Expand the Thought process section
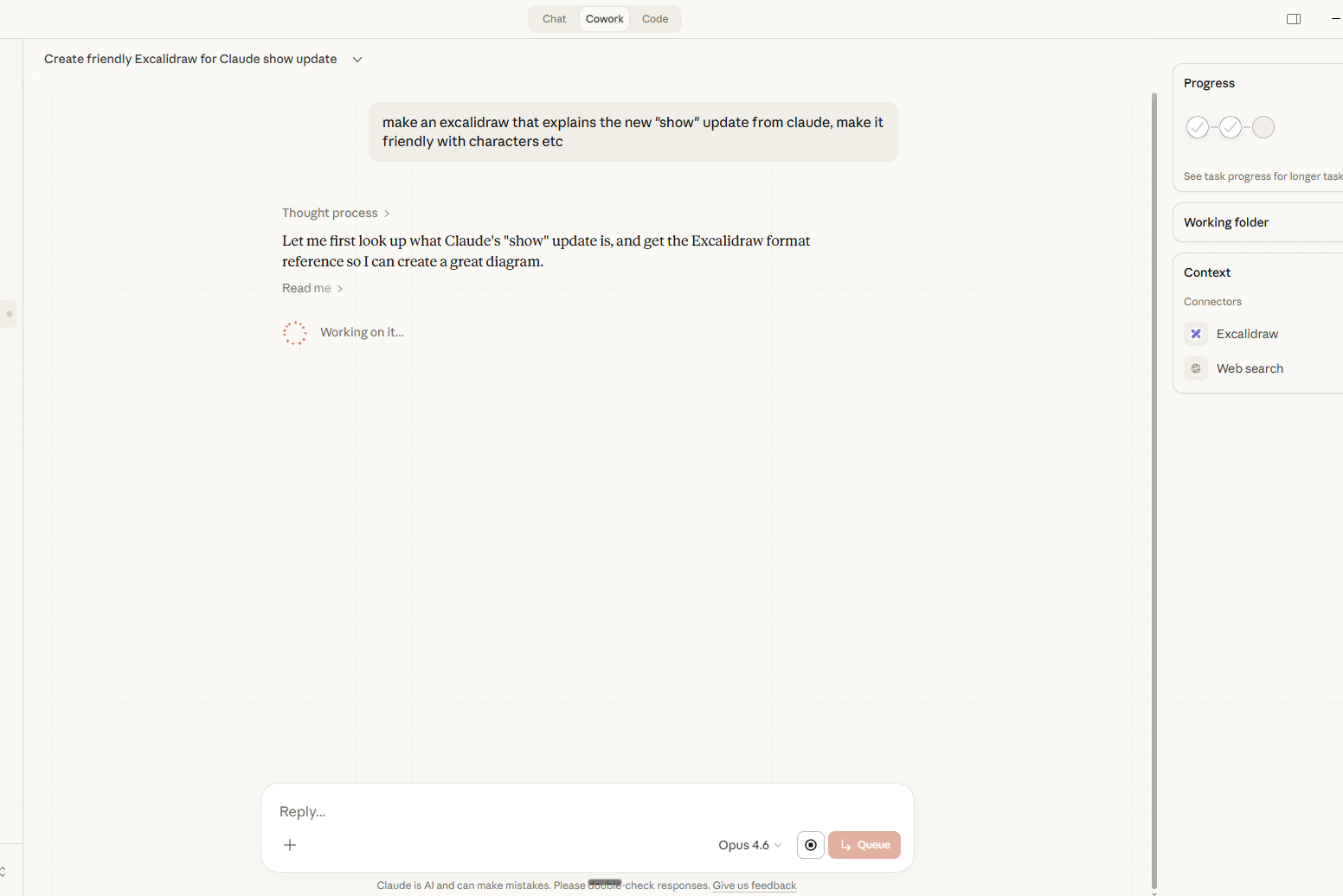 coord(336,213)
